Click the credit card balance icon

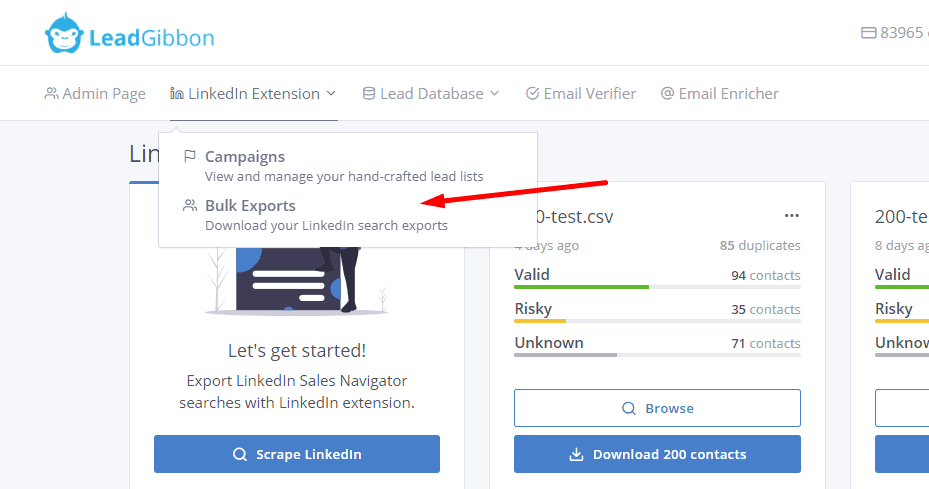868,33
